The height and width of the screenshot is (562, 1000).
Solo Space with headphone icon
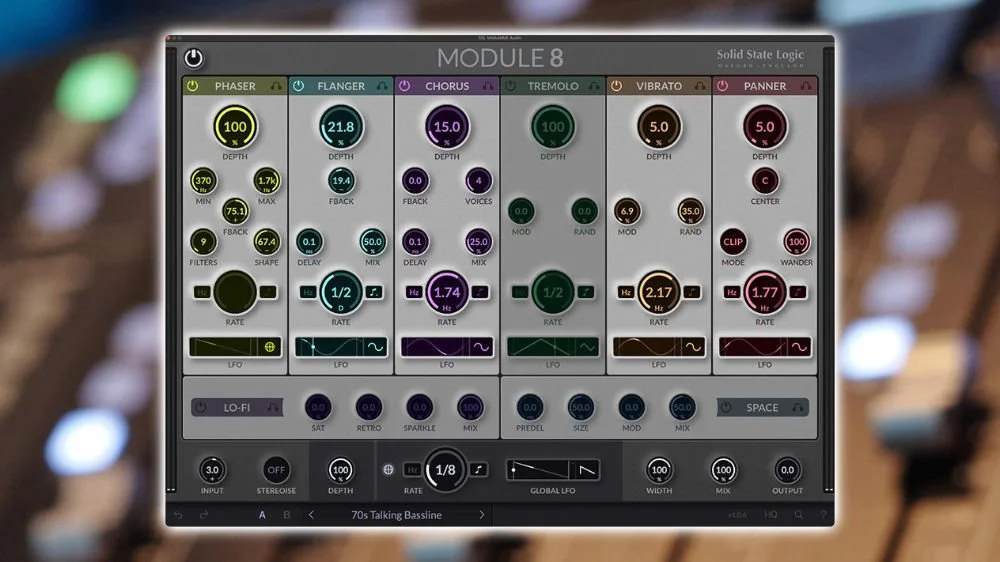798,407
